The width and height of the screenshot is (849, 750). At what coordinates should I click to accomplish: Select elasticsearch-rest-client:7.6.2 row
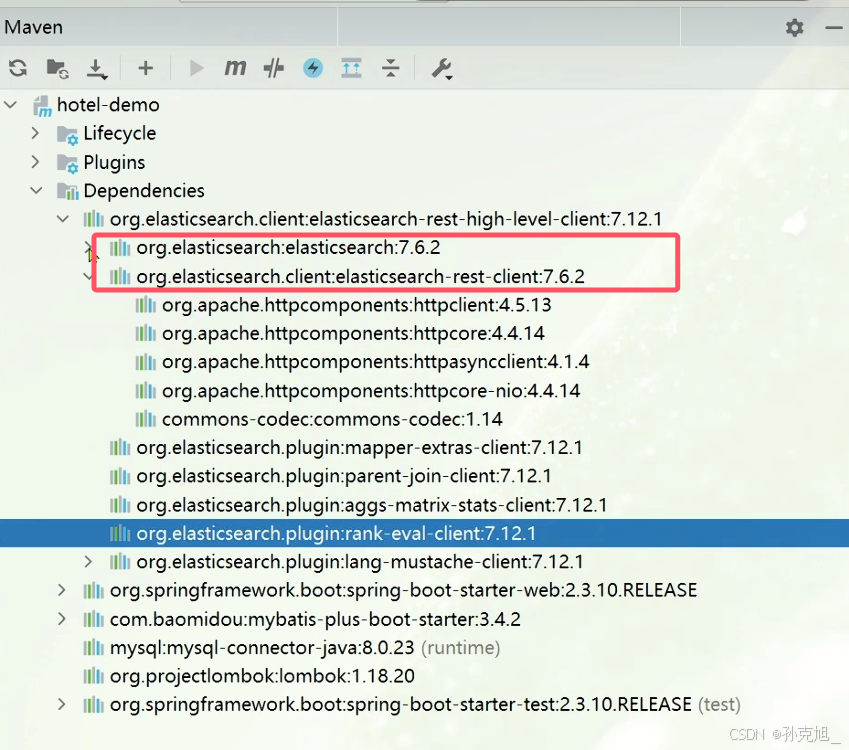[360, 277]
